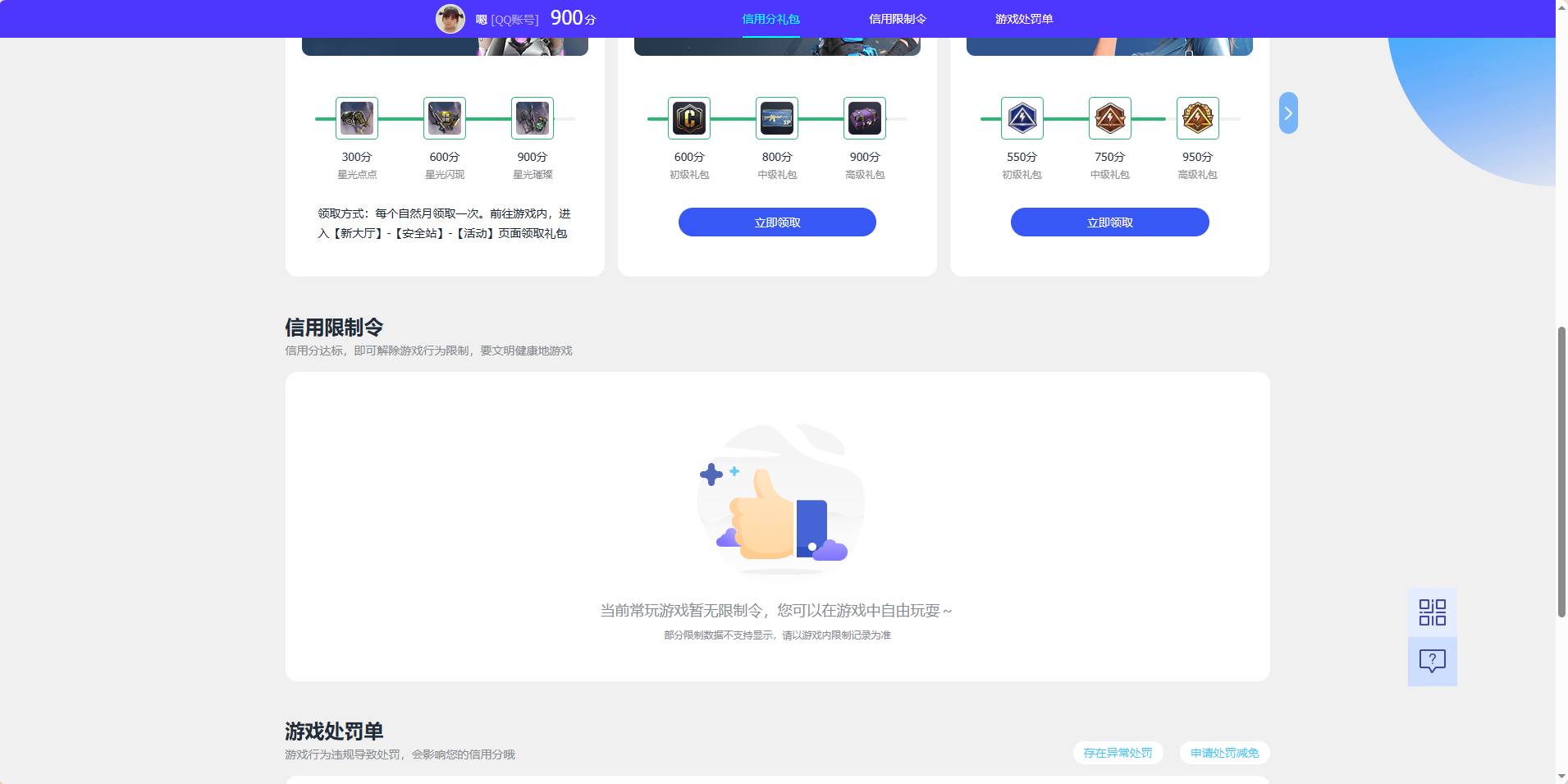1568x784 pixels.
Task: Click the 550分 初级礼包 blue badge icon
Action: [1022, 118]
